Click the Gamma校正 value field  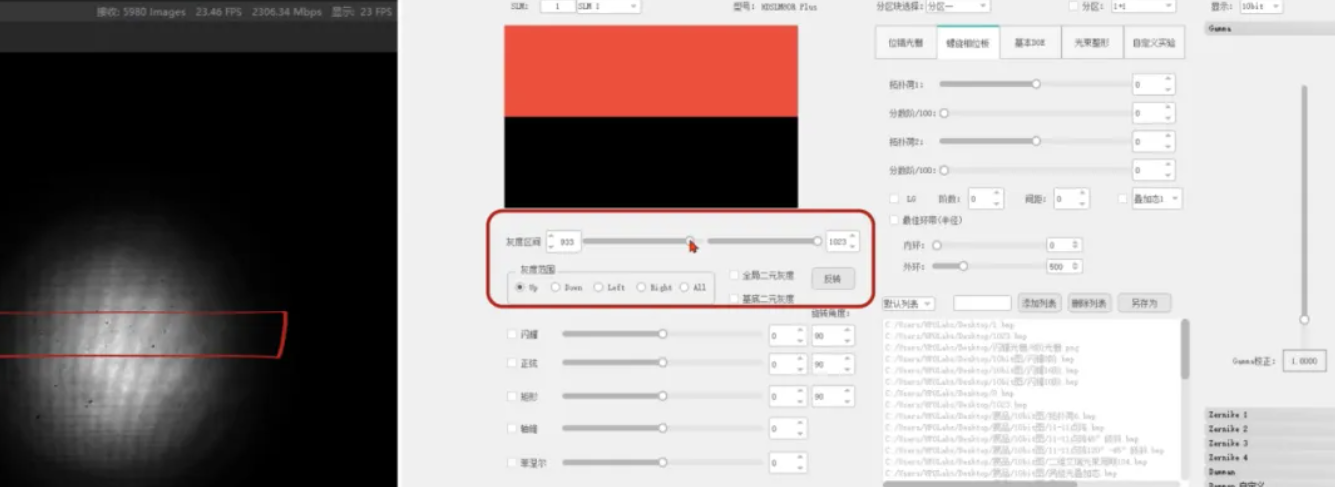tap(1302, 362)
